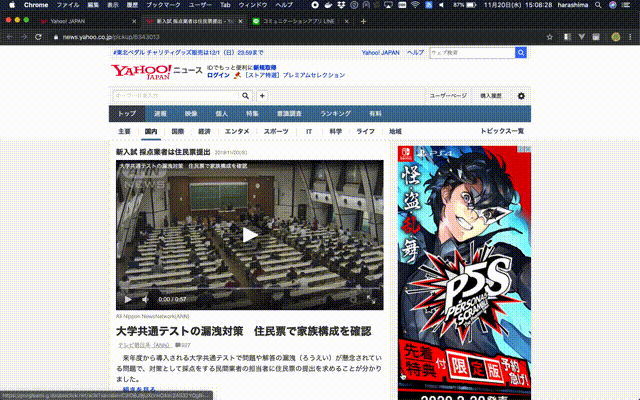Open the ウィンドウ menu
The height and width of the screenshot is (400, 640).
[253, 5]
